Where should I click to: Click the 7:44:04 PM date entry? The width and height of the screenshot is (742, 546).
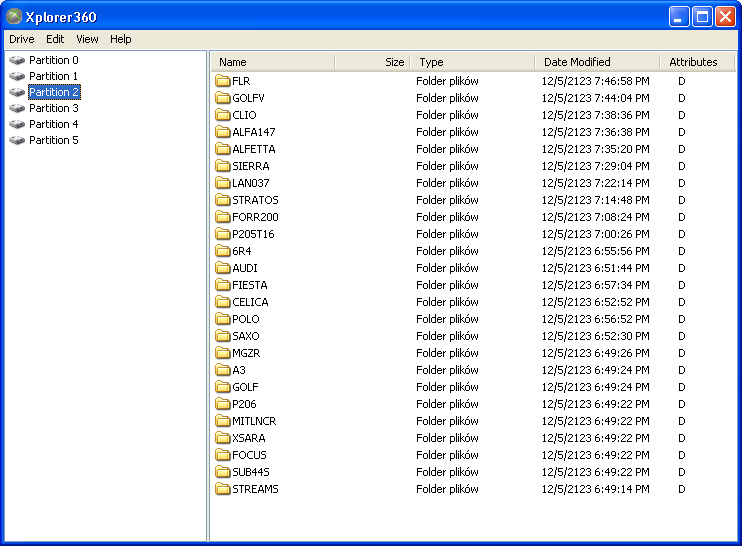[x=595, y=98]
